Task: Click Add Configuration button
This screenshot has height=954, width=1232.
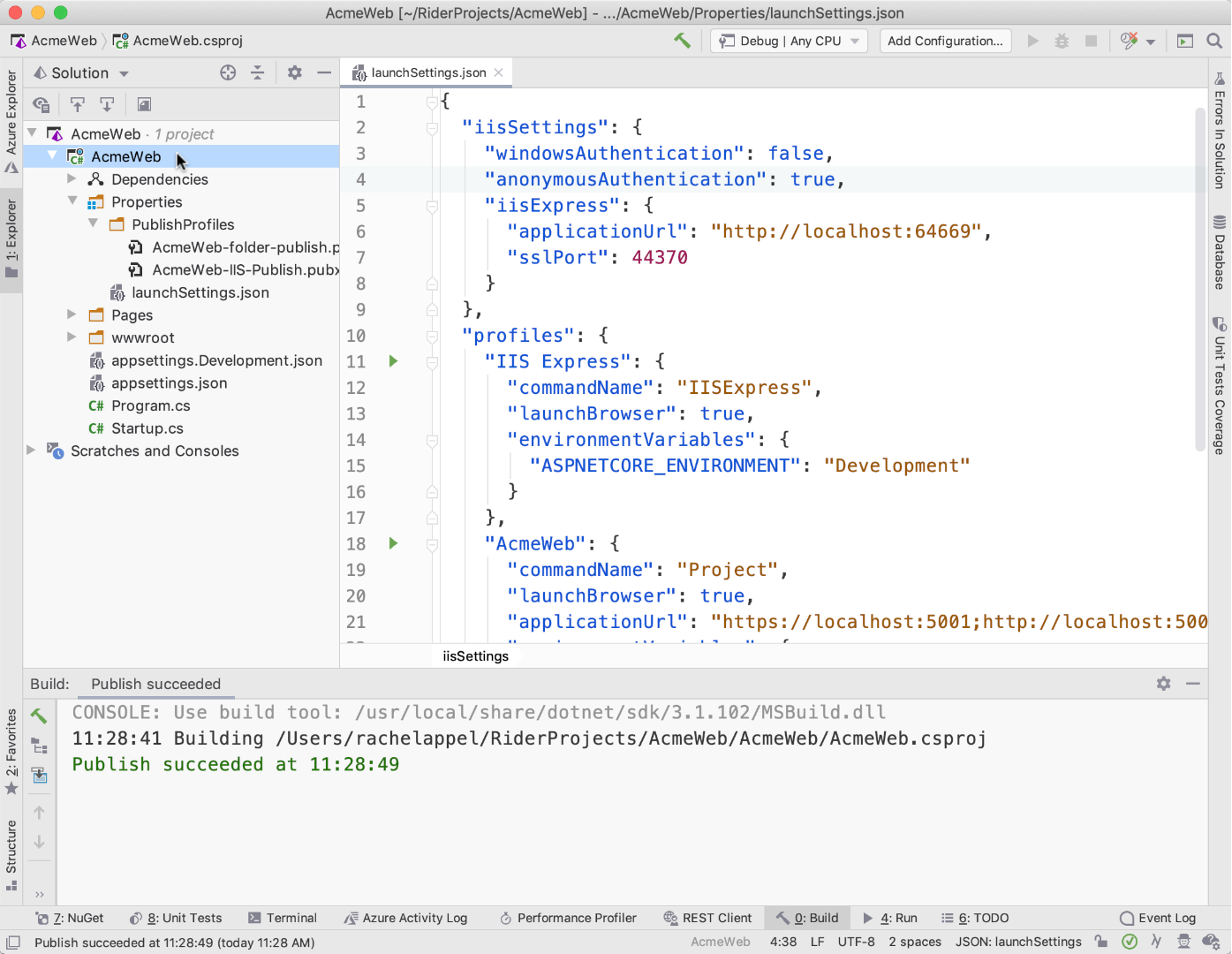Action: click(945, 41)
